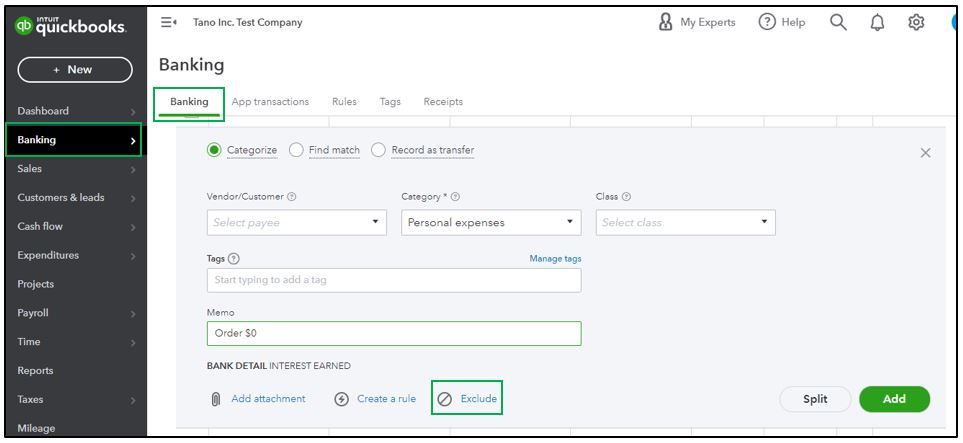Open the Vendor/Customer payee dropdown
The width and height of the screenshot is (963, 443).
(x=296, y=222)
